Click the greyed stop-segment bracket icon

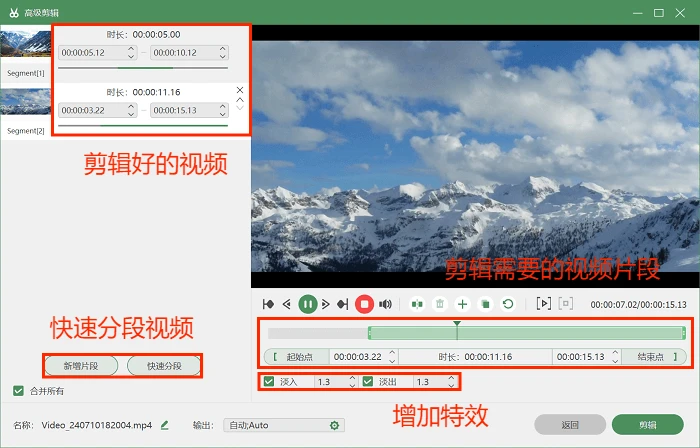pos(566,304)
